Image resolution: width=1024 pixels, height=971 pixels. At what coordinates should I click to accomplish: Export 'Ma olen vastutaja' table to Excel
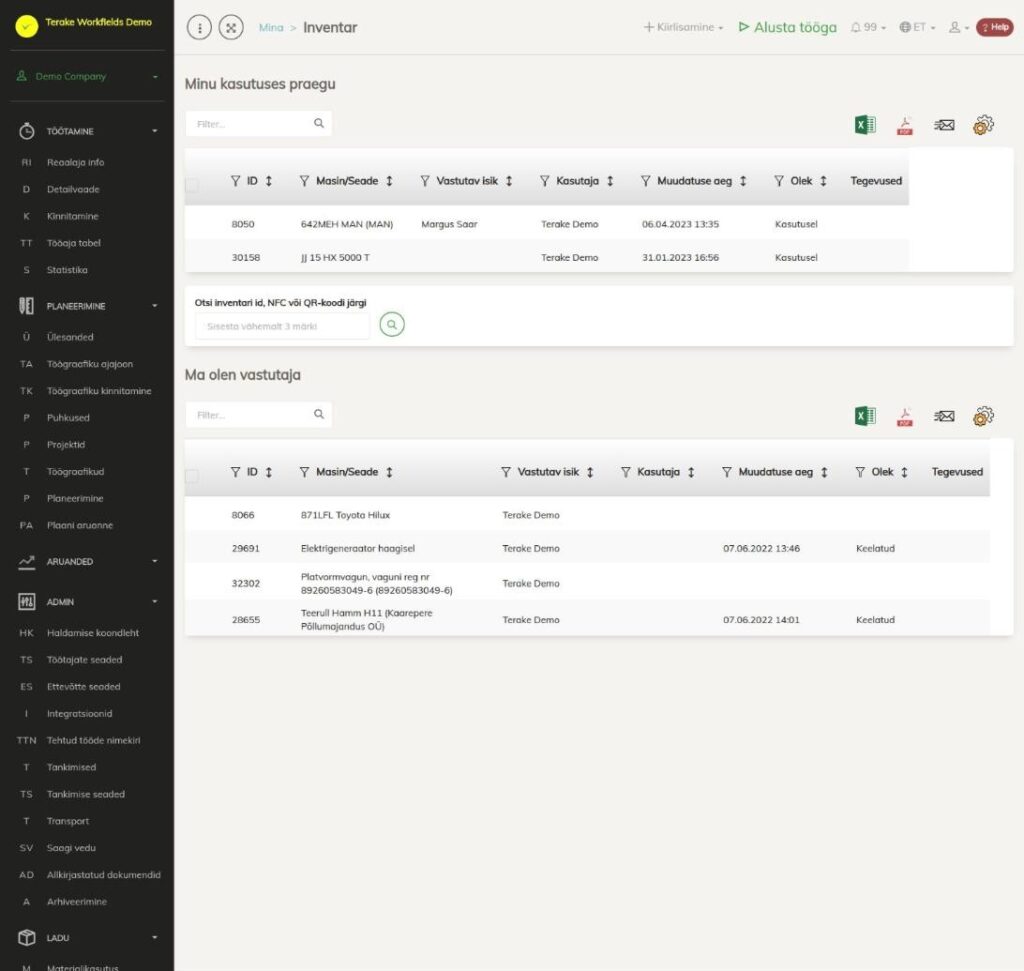[865, 416]
